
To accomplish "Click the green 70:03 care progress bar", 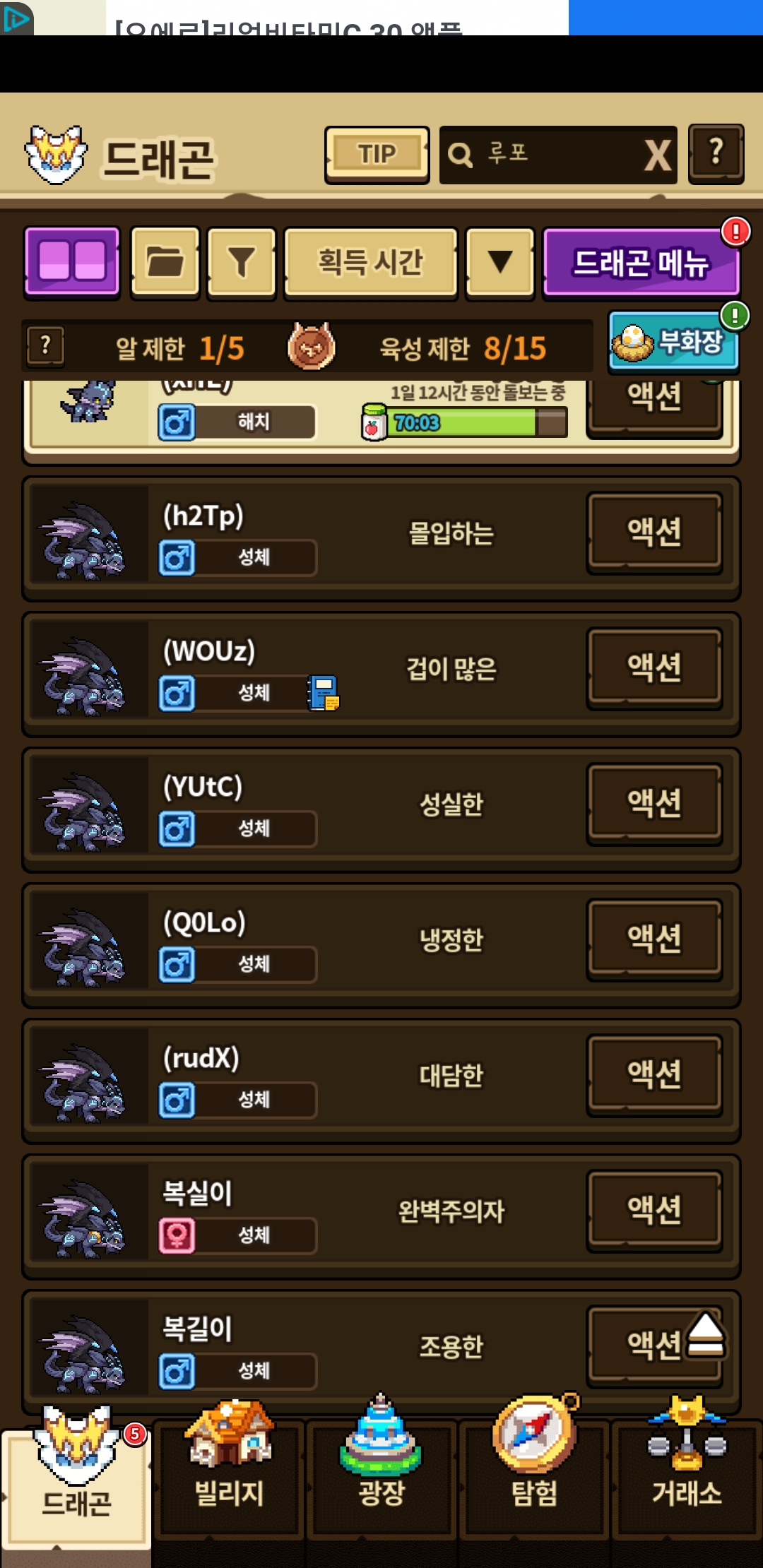I will tap(476, 423).
